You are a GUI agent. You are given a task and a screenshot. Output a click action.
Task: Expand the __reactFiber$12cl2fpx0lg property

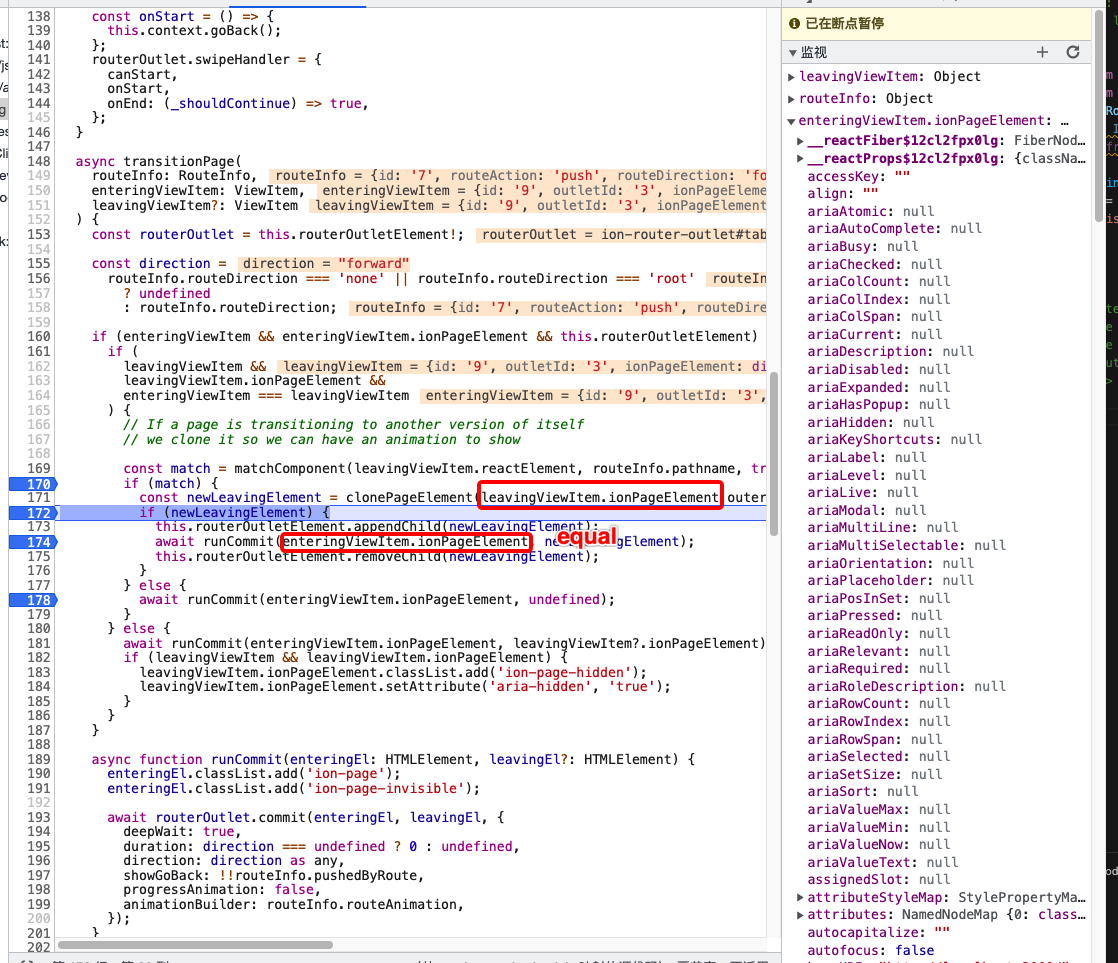point(800,141)
